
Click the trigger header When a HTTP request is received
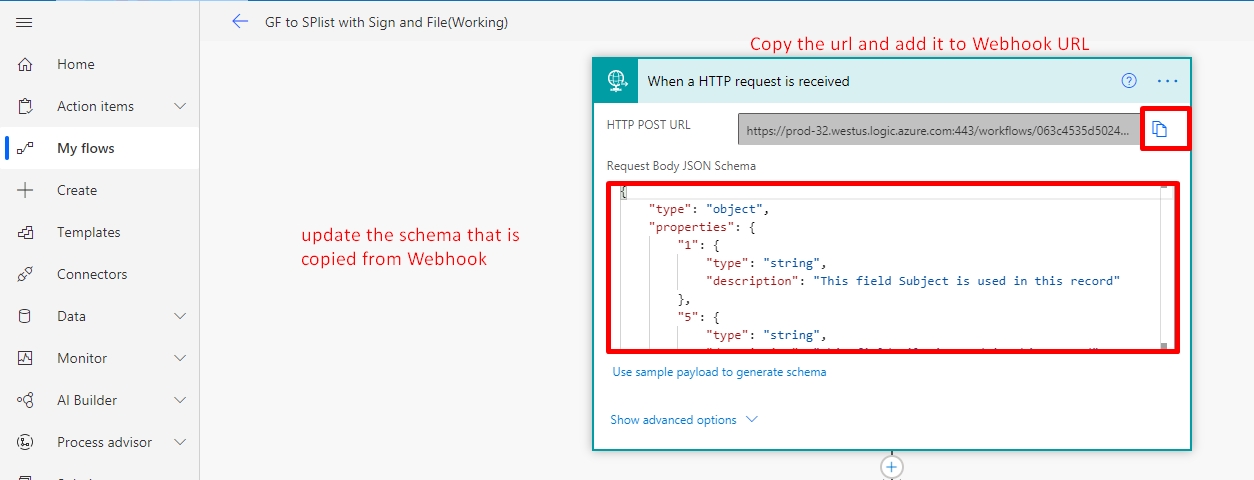coord(748,81)
